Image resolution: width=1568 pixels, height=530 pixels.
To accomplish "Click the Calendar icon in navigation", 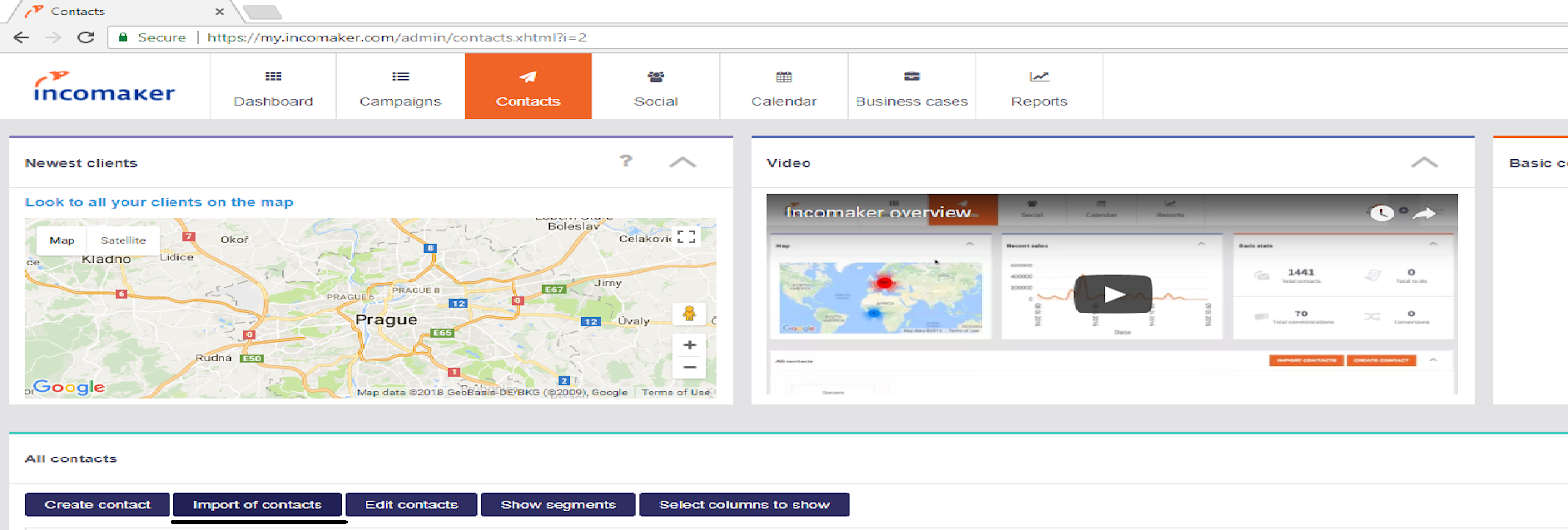I will [784, 76].
